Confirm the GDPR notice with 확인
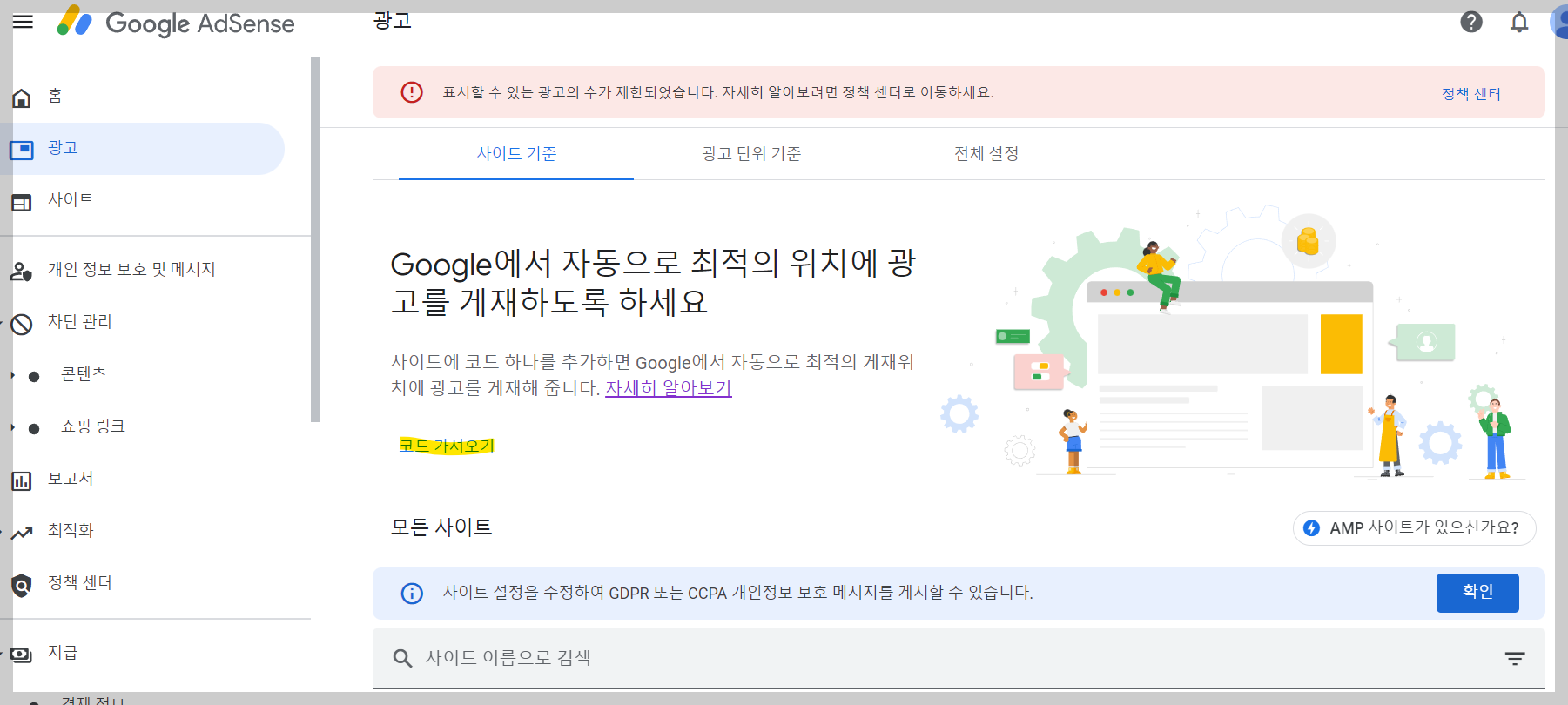Viewport: 1568px width, 705px height. tap(1477, 593)
